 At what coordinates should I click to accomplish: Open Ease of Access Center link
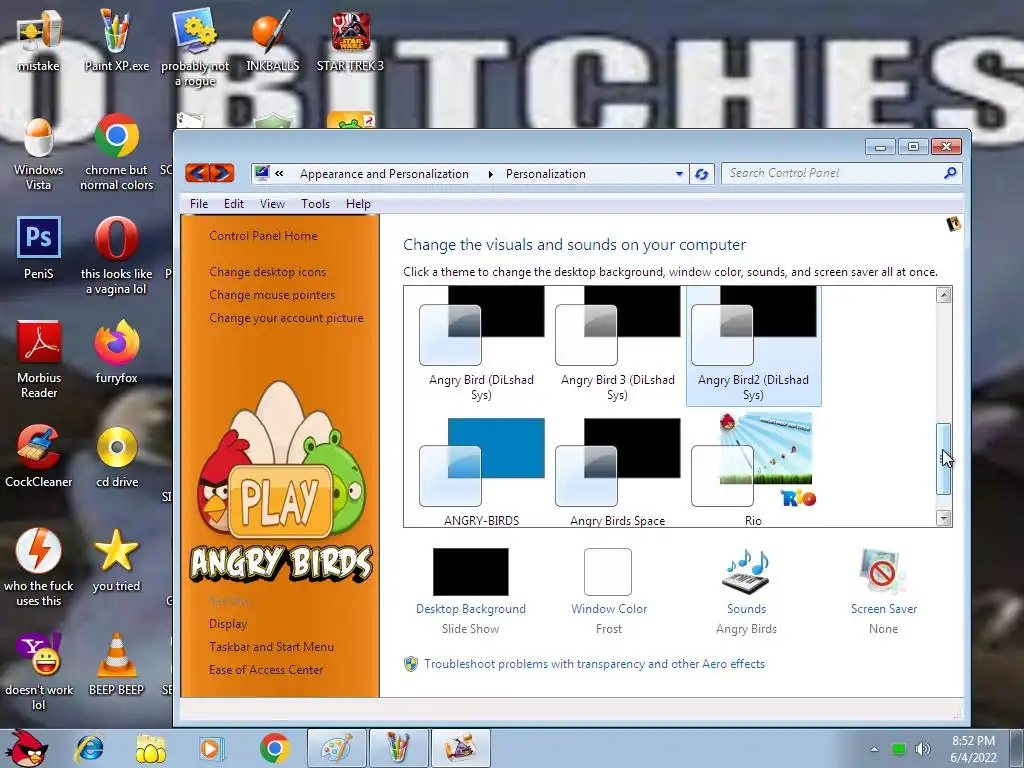pyautogui.click(x=266, y=669)
